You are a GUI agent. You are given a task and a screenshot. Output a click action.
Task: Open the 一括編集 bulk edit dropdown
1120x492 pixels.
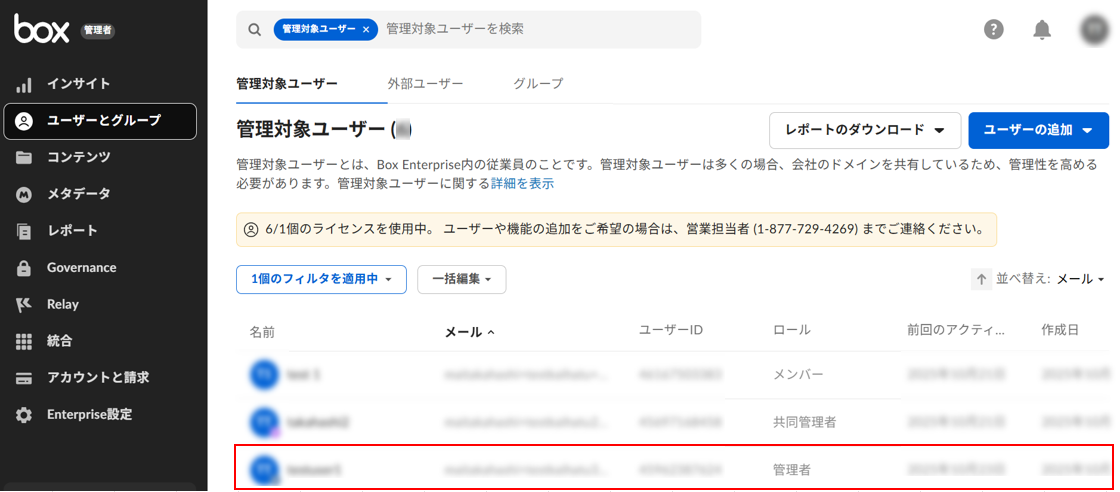coord(461,279)
